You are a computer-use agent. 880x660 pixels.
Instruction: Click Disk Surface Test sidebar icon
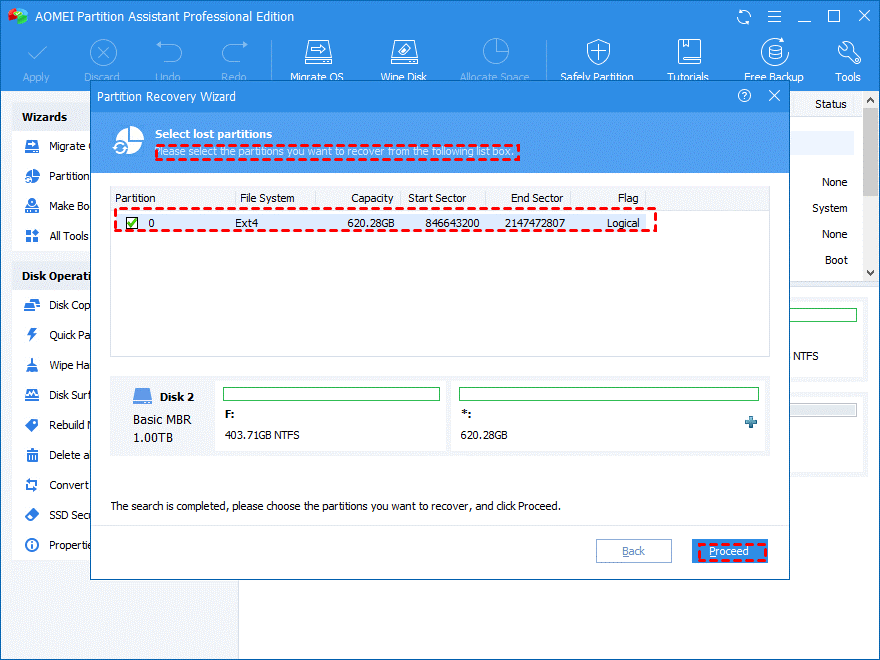pos(32,395)
